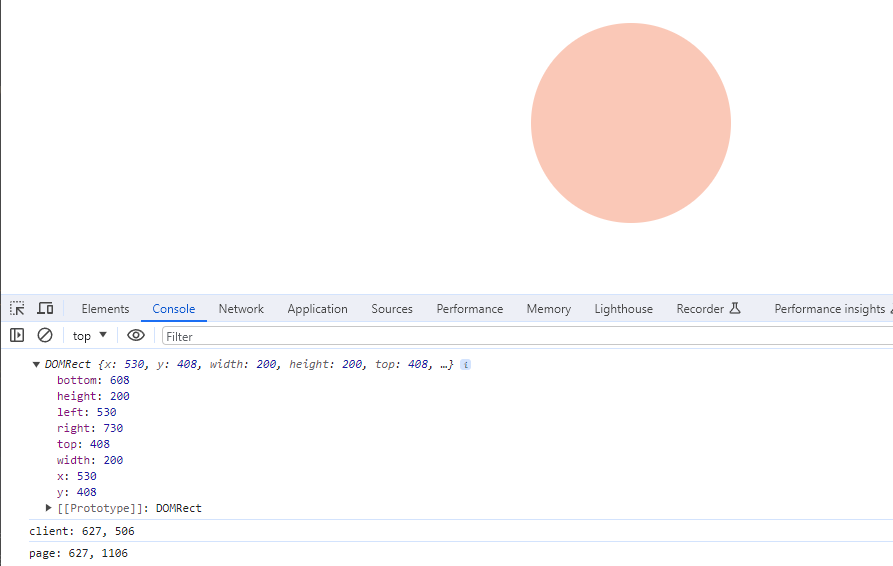Image resolution: width=893 pixels, height=566 pixels.
Task: Open the Application tab
Action: tap(317, 309)
